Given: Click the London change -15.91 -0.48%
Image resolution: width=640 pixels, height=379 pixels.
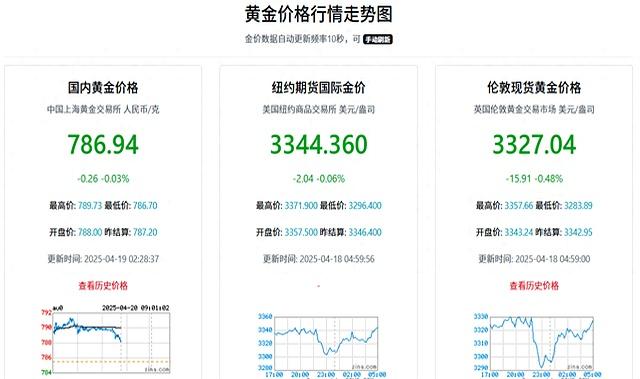Looking at the screenshot, I should [534, 179].
